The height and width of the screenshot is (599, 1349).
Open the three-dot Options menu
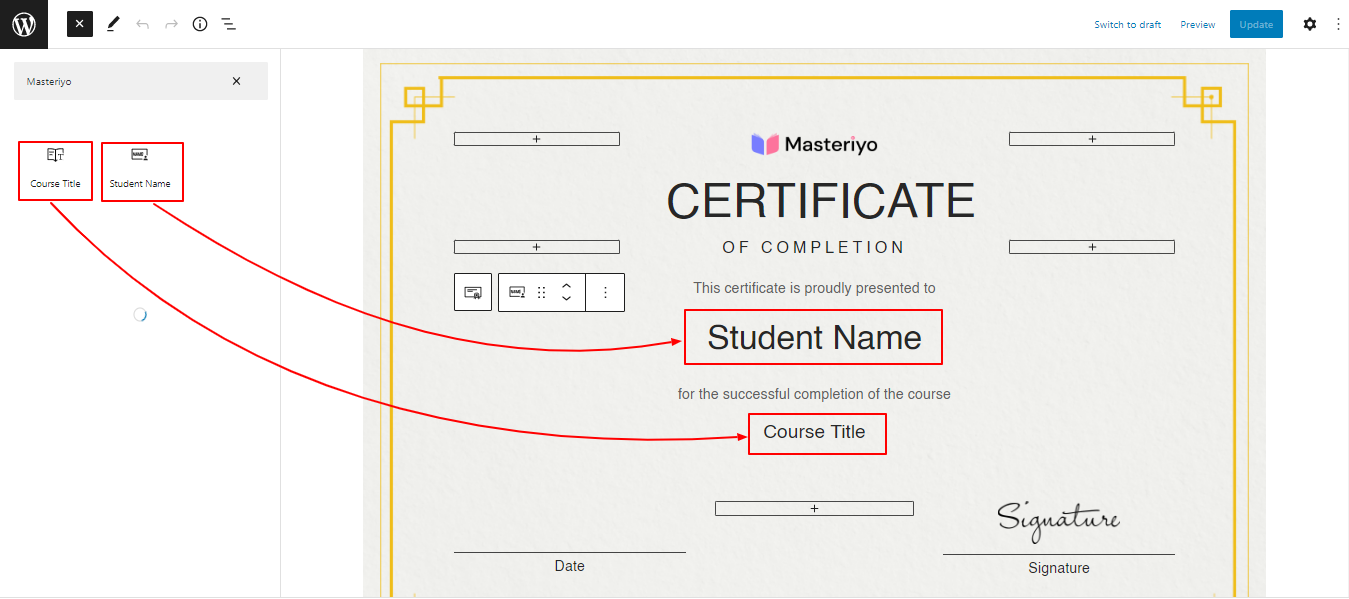[x=1338, y=24]
